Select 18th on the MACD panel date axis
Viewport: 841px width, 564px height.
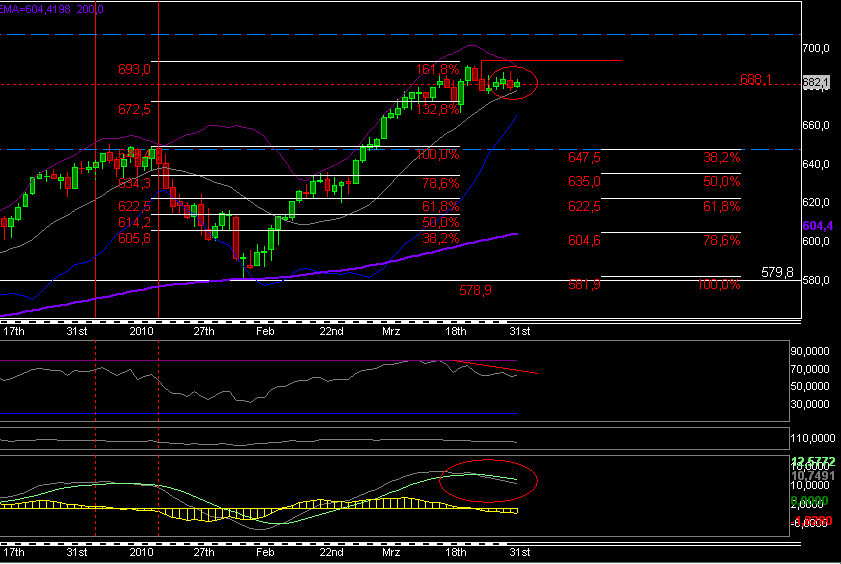[x=455, y=552]
